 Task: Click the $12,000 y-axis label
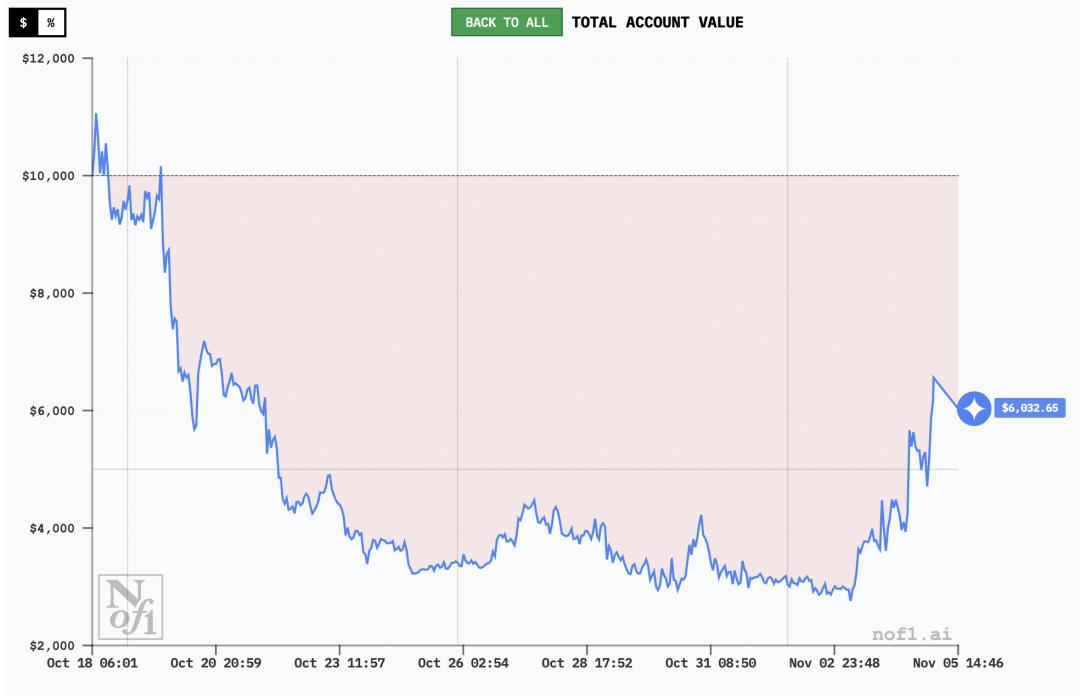[48, 58]
